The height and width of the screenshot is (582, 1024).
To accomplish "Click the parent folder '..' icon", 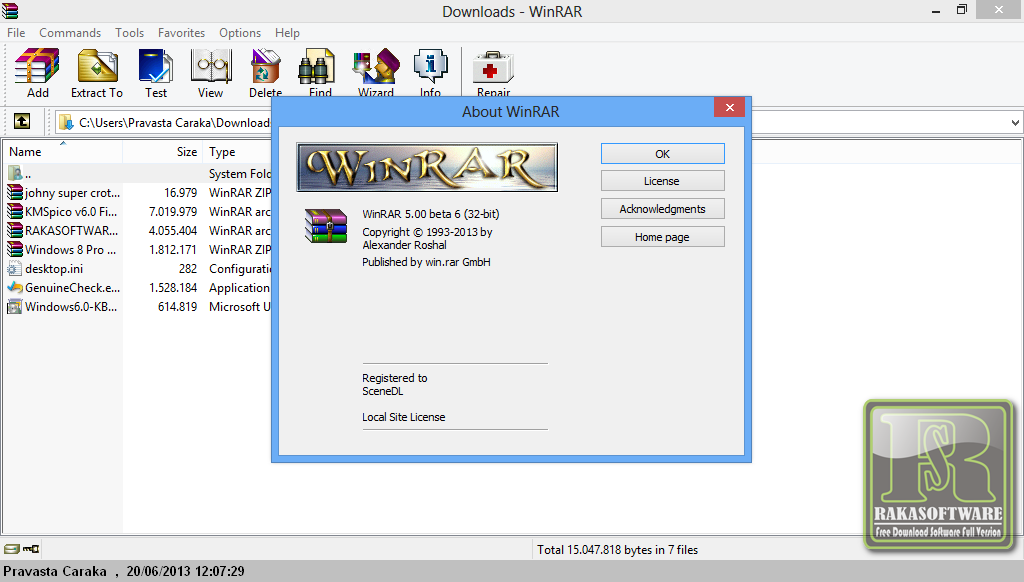I will [15, 173].
